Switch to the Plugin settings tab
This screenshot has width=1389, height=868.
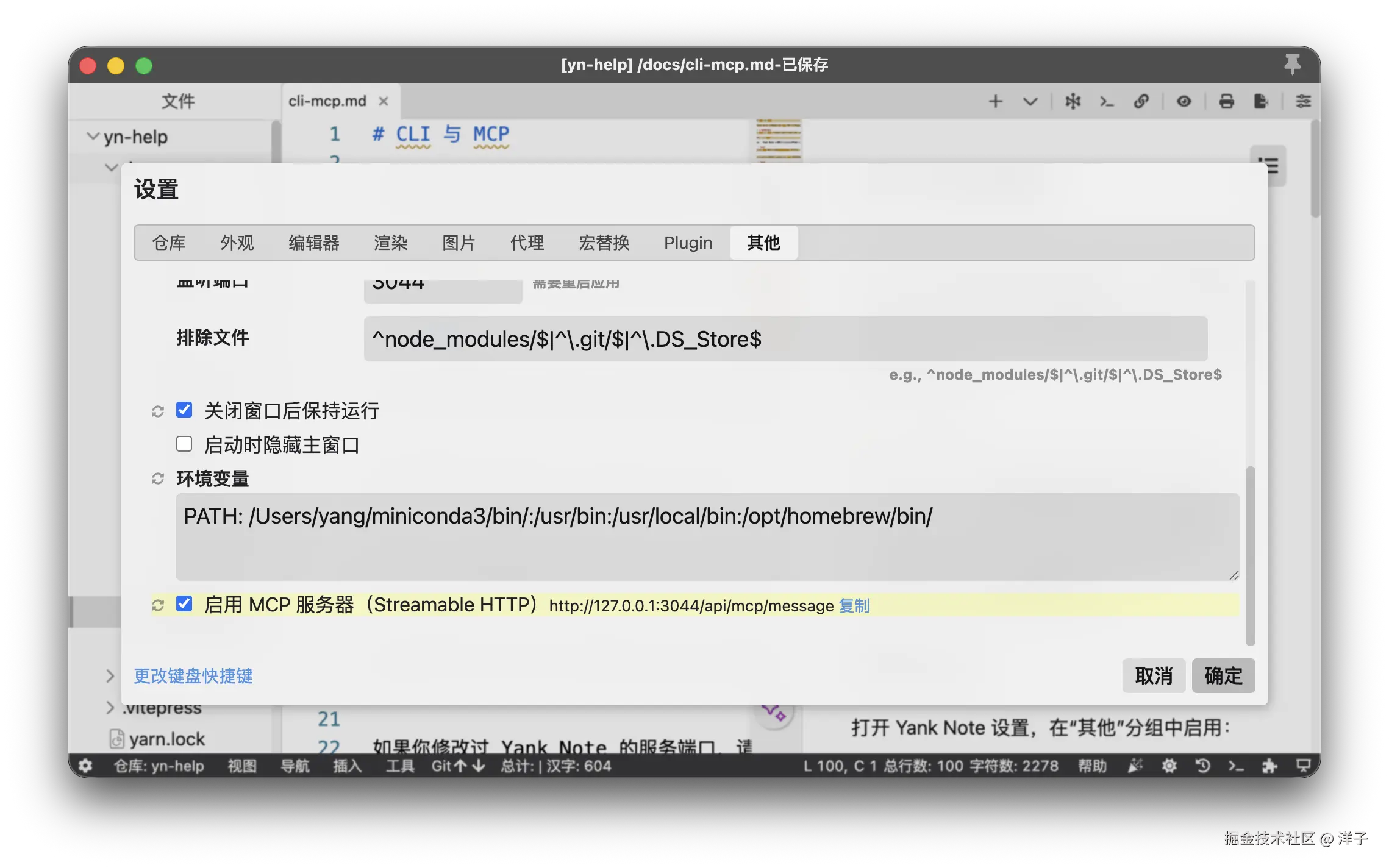[x=688, y=243]
